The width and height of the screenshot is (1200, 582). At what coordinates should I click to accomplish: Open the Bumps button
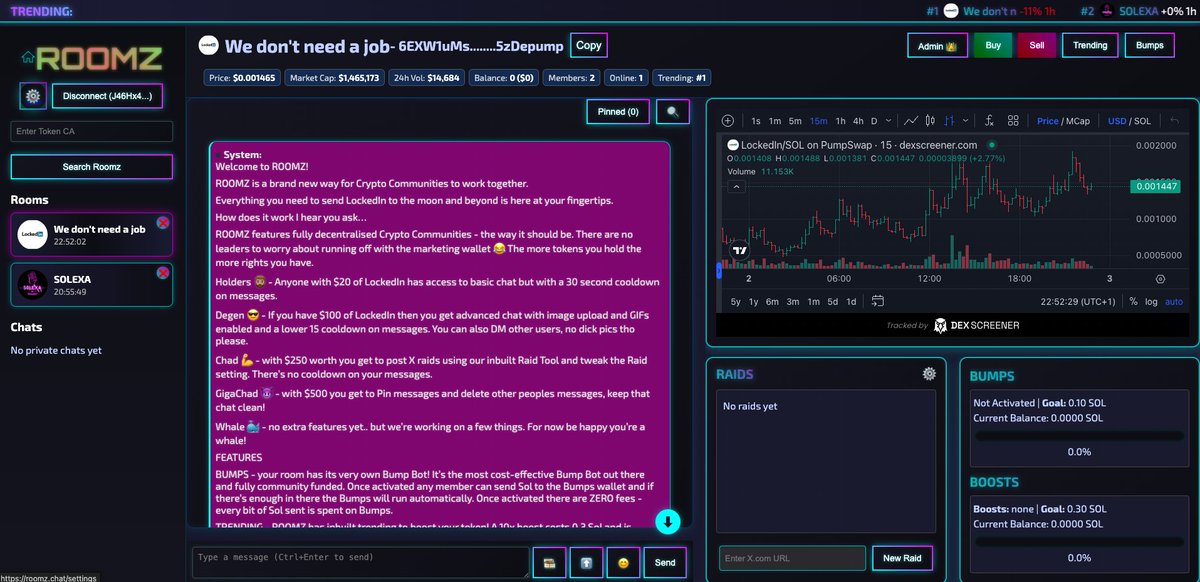[x=1150, y=45]
